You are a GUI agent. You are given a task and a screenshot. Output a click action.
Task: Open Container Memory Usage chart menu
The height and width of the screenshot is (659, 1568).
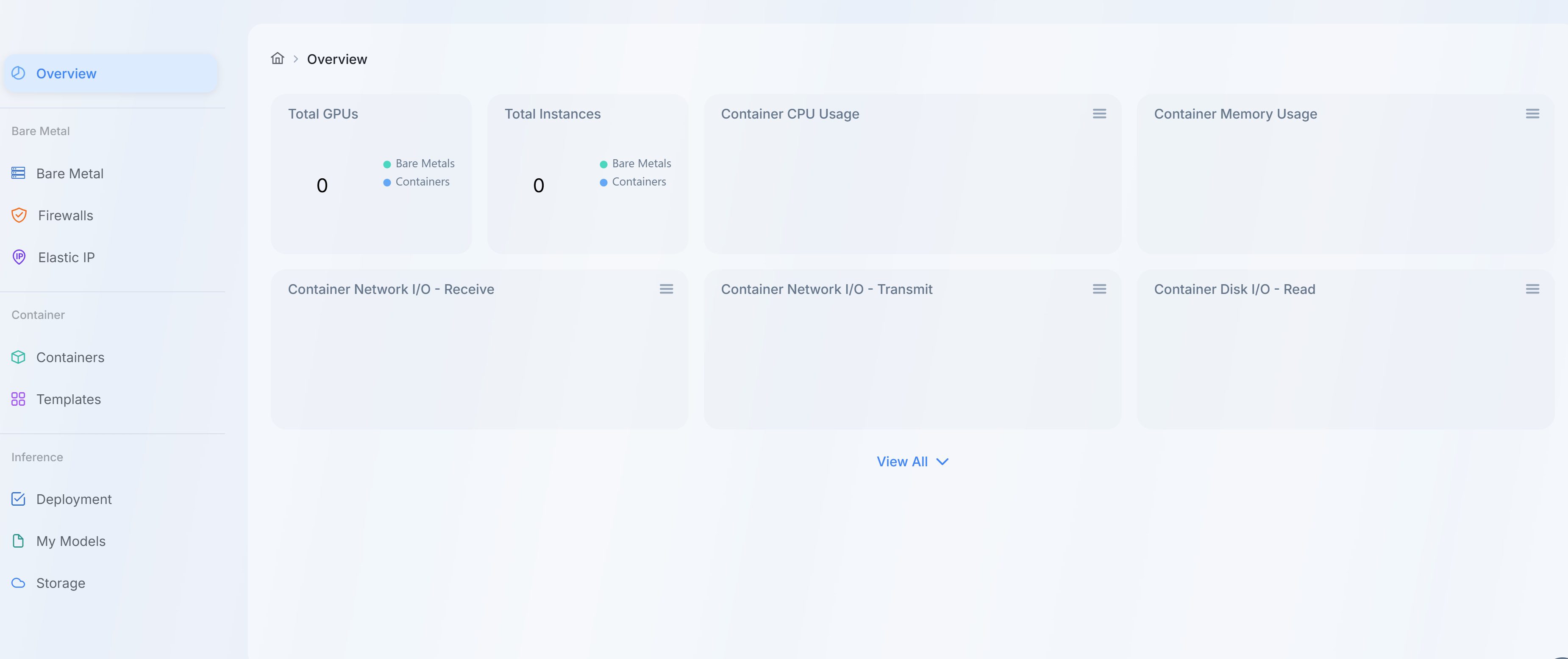pos(1532,114)
